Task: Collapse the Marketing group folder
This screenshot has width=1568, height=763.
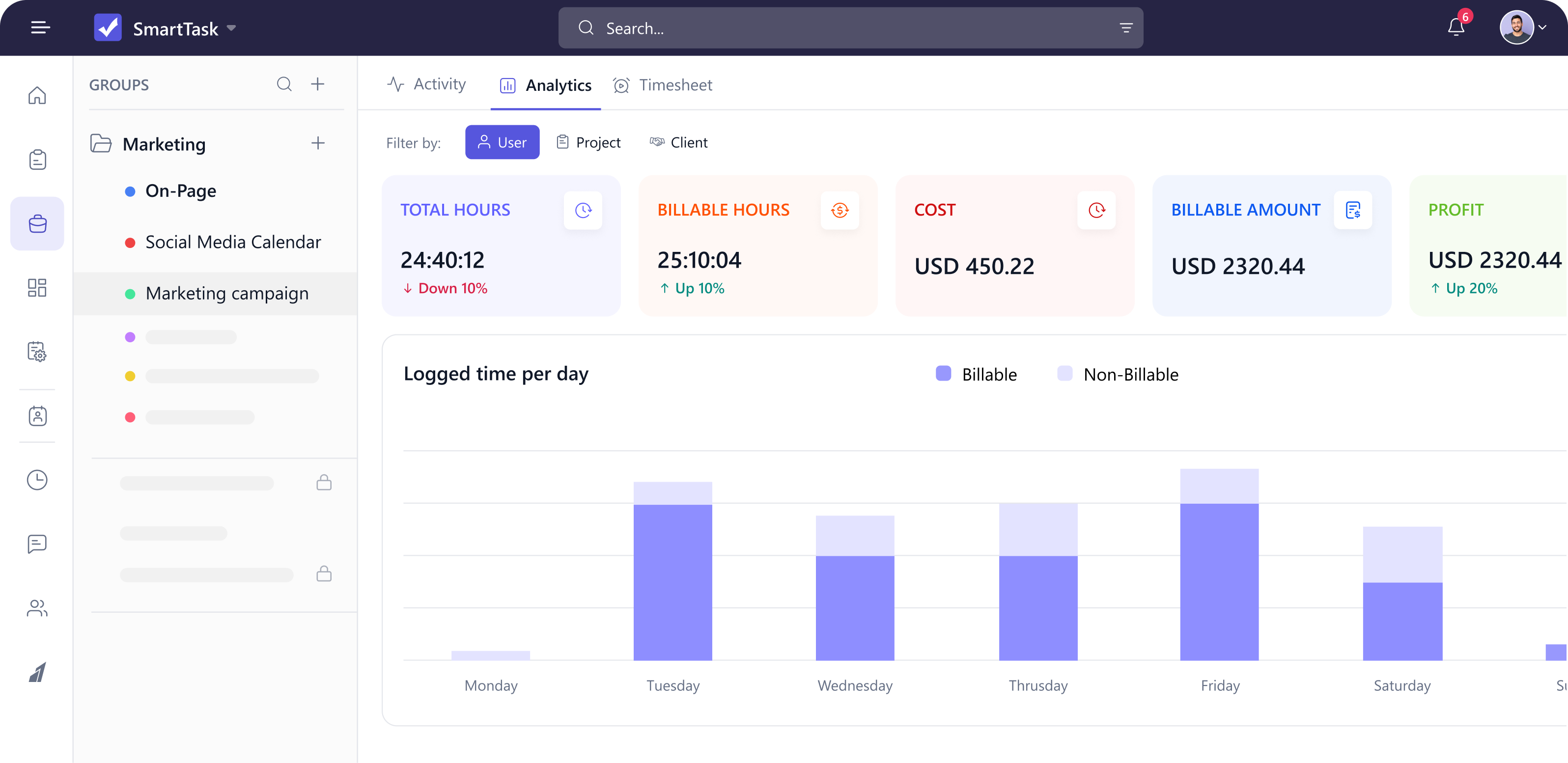Action: click(x=101, y=143)
